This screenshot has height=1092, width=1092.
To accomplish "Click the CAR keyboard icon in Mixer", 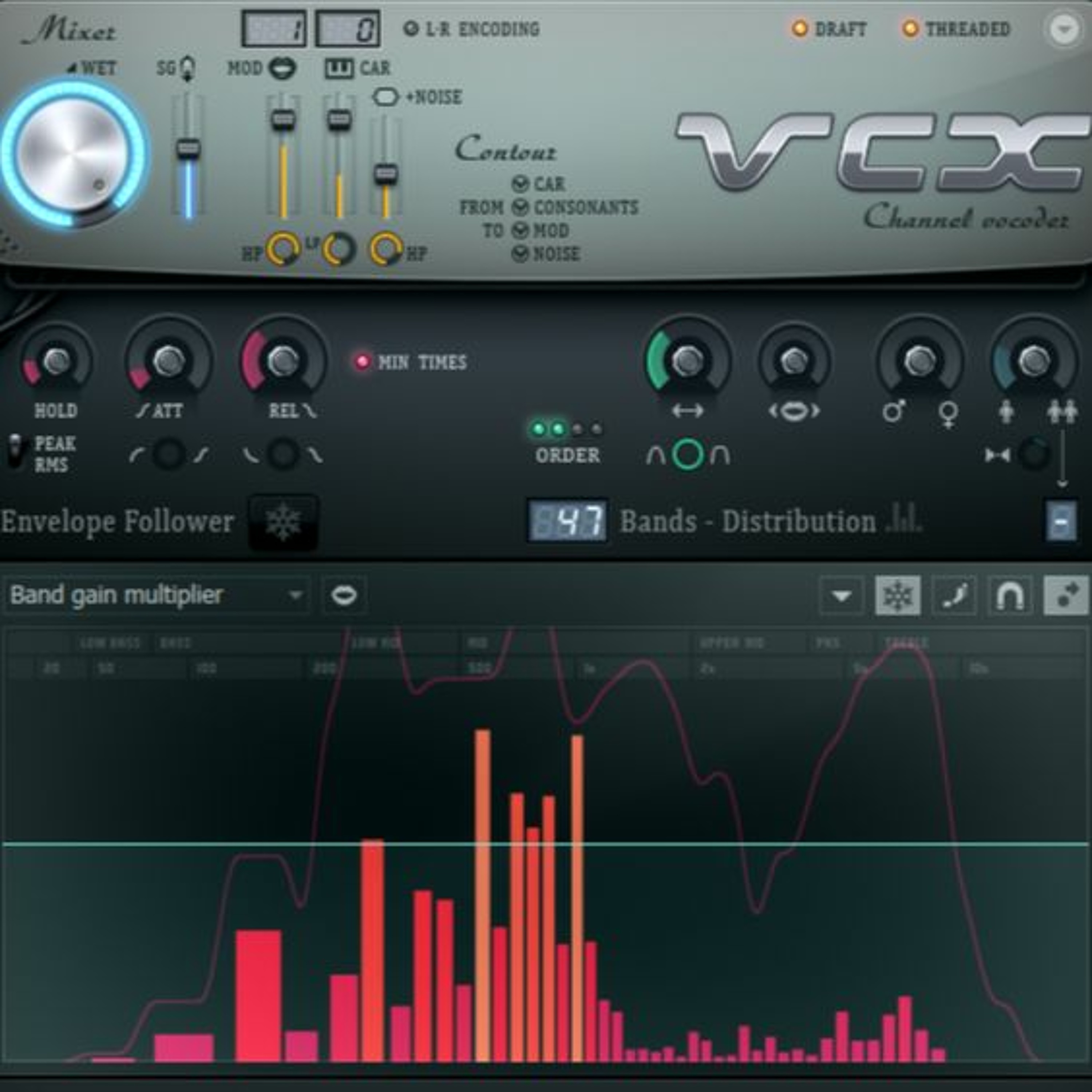I will tap(339, 69).
